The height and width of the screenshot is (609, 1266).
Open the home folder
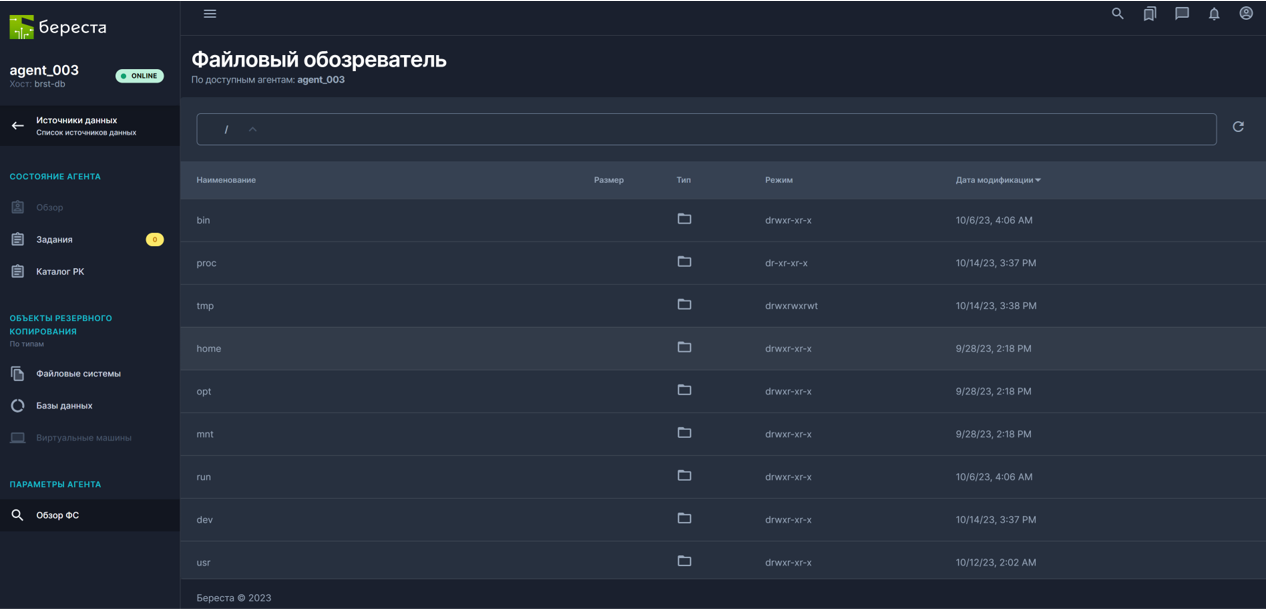[x=209, y=349]
